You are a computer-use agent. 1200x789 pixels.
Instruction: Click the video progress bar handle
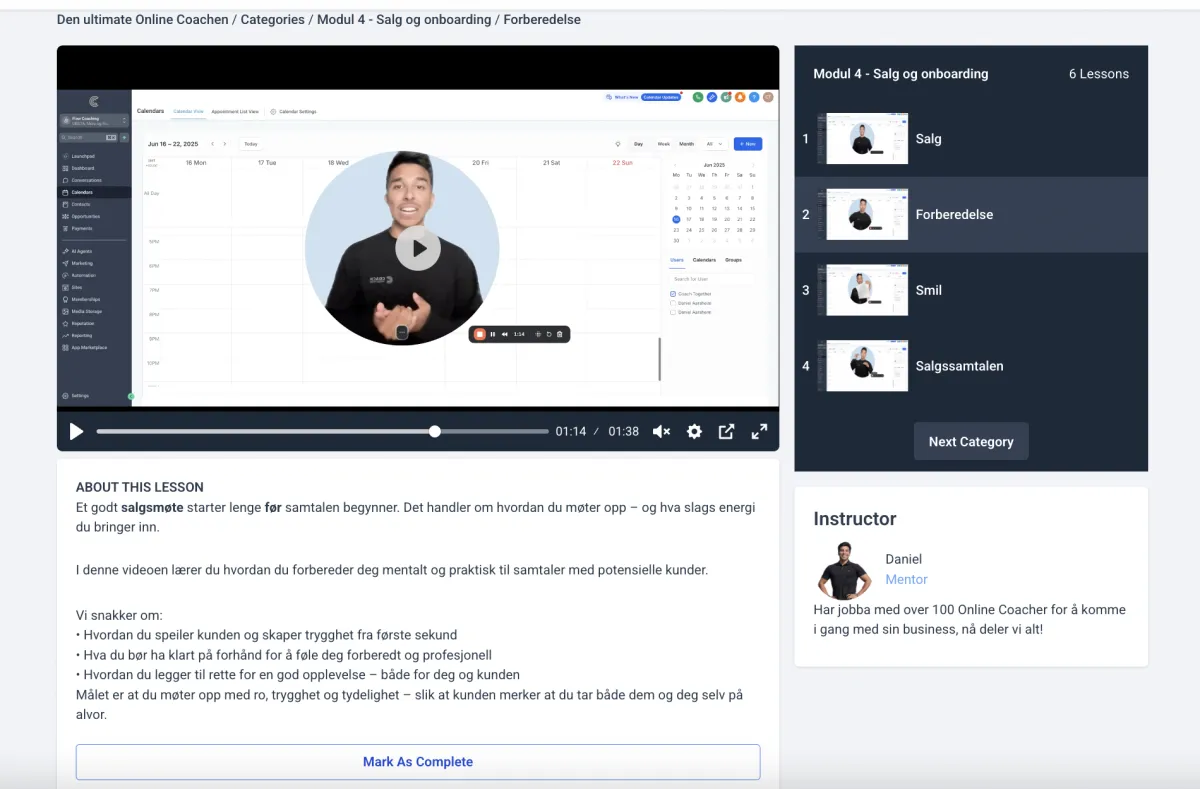point(434,431)
